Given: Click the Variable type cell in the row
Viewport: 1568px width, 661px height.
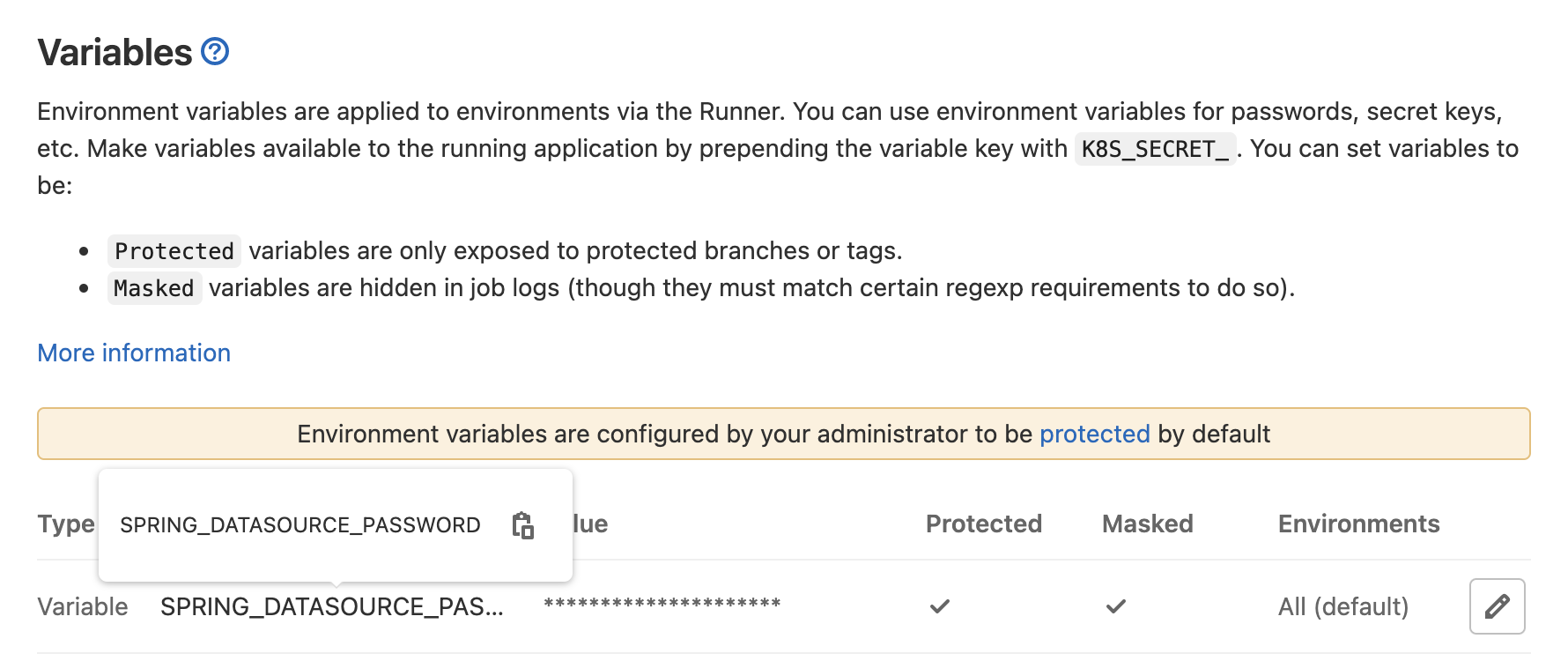Looking at the screenshot, I should [83, 606].
